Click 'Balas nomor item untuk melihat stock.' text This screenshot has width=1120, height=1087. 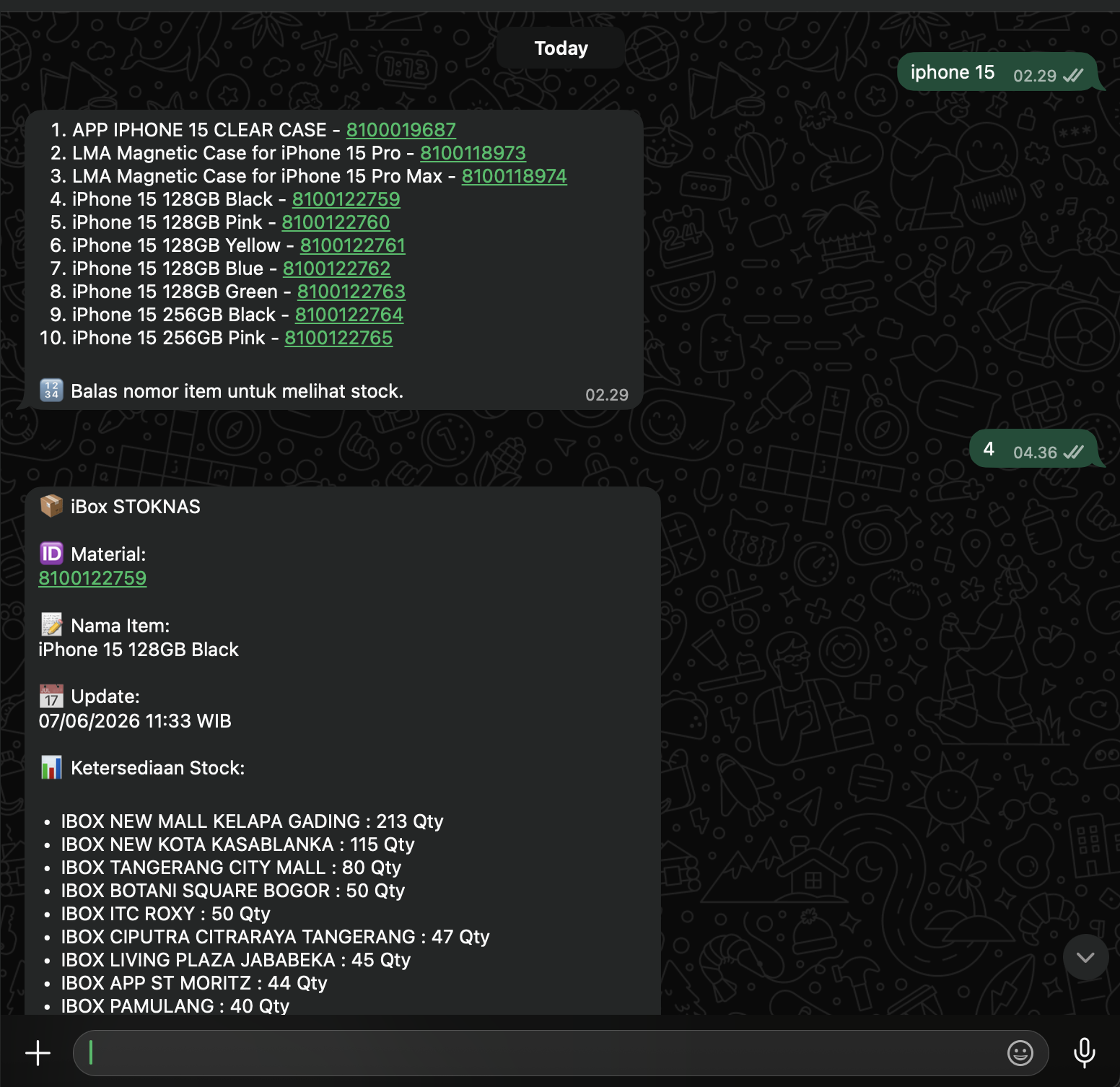click(x=237, y=391)
